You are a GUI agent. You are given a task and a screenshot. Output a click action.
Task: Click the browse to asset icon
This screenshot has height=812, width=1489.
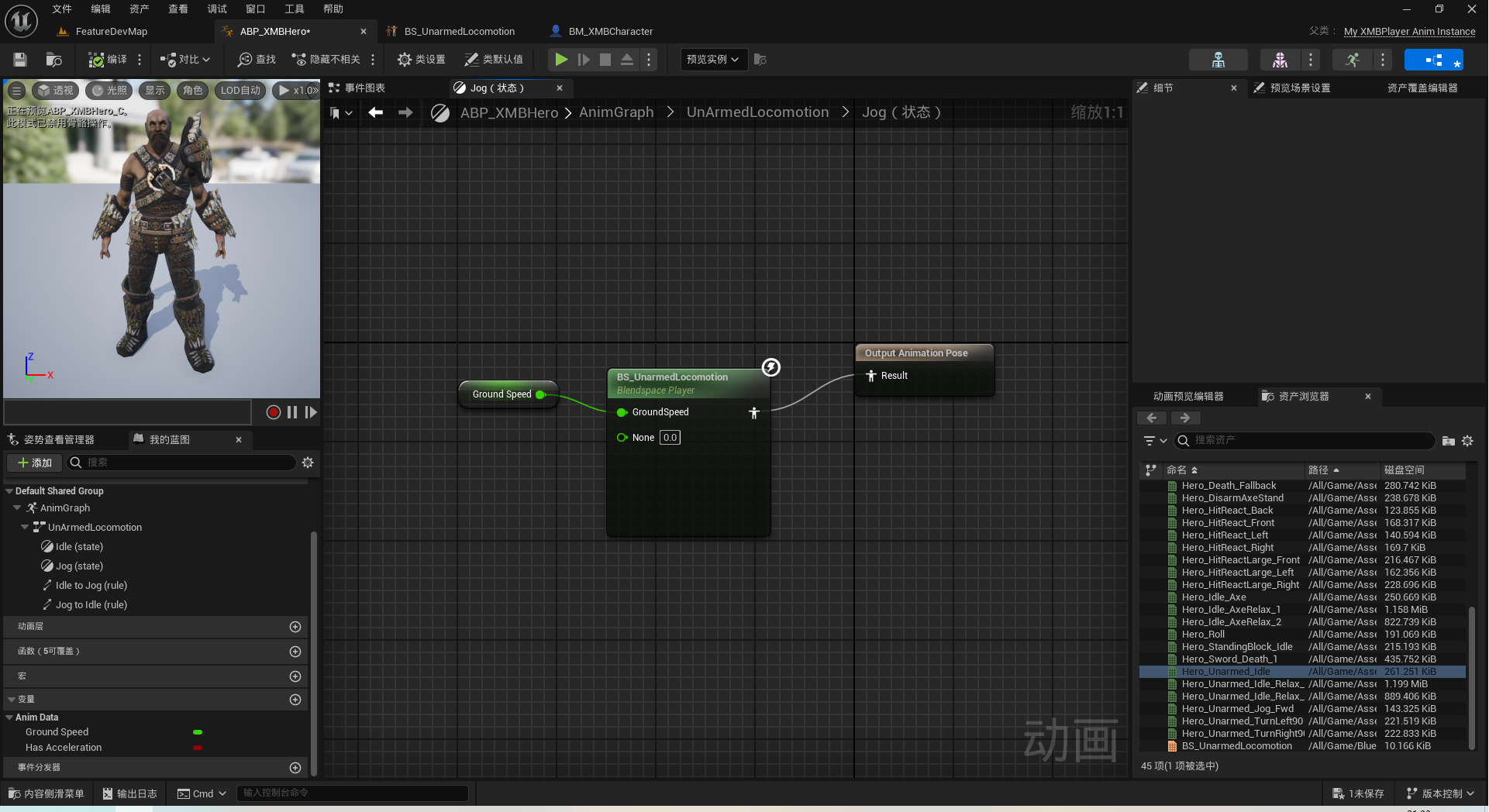pos(53,60)
